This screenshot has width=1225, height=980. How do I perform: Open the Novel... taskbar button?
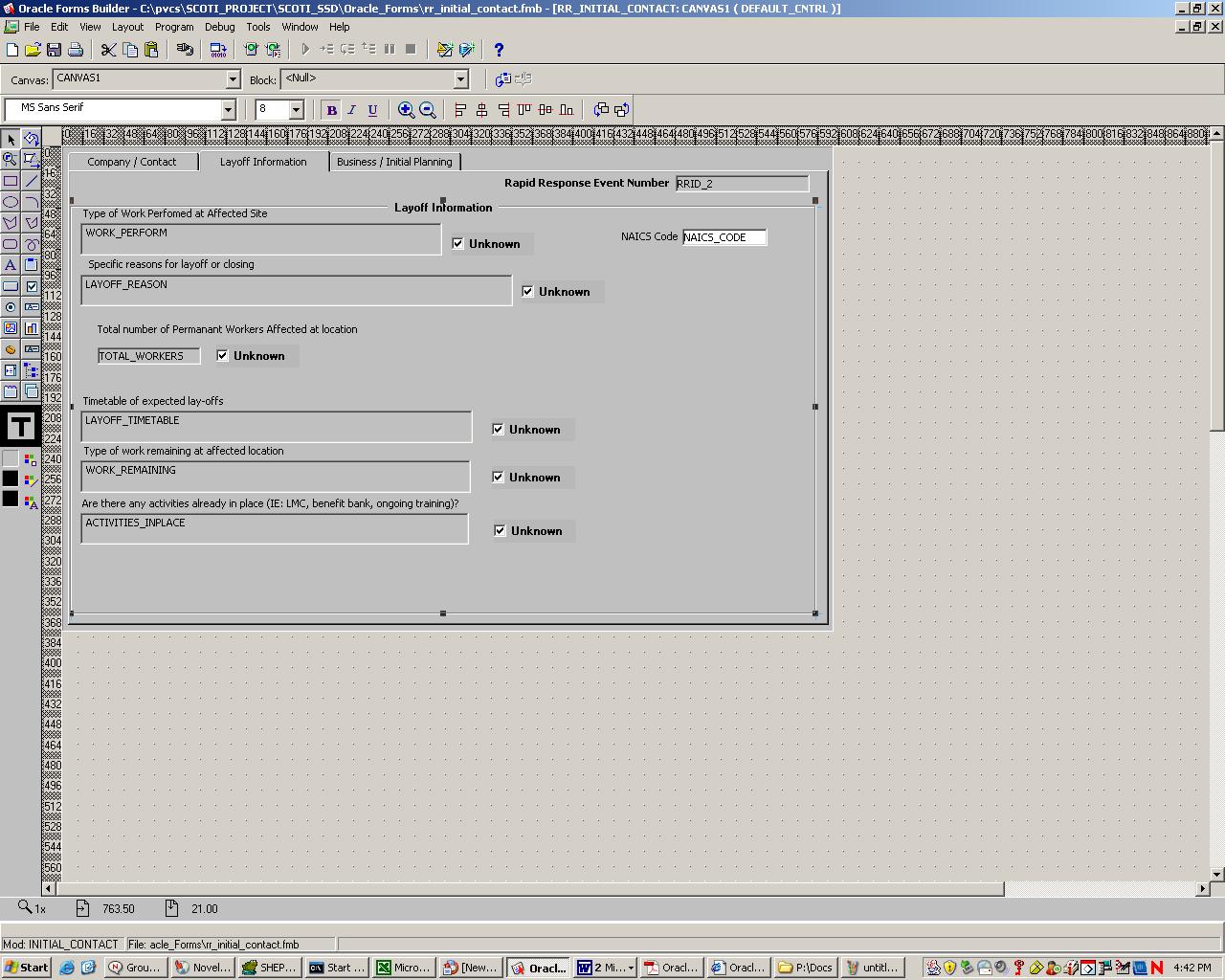pos(204,968)
